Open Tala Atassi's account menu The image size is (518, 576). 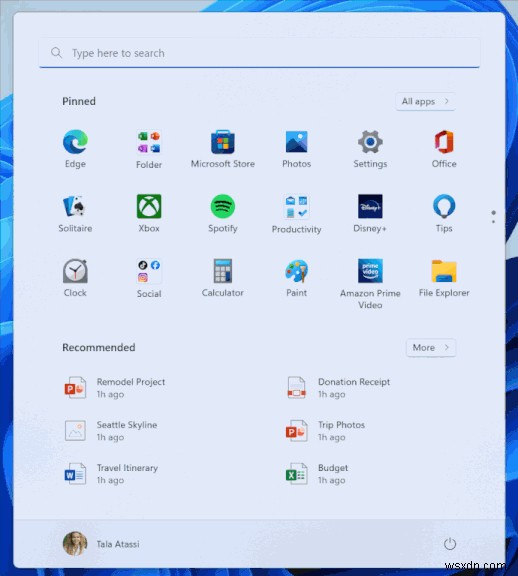101,544
